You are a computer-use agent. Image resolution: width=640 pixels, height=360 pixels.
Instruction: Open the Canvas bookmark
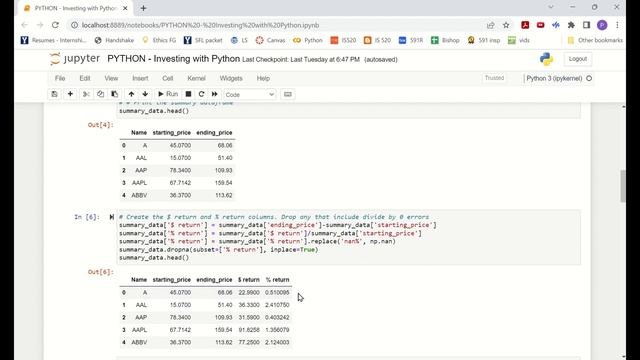click(x=270, y=40)
